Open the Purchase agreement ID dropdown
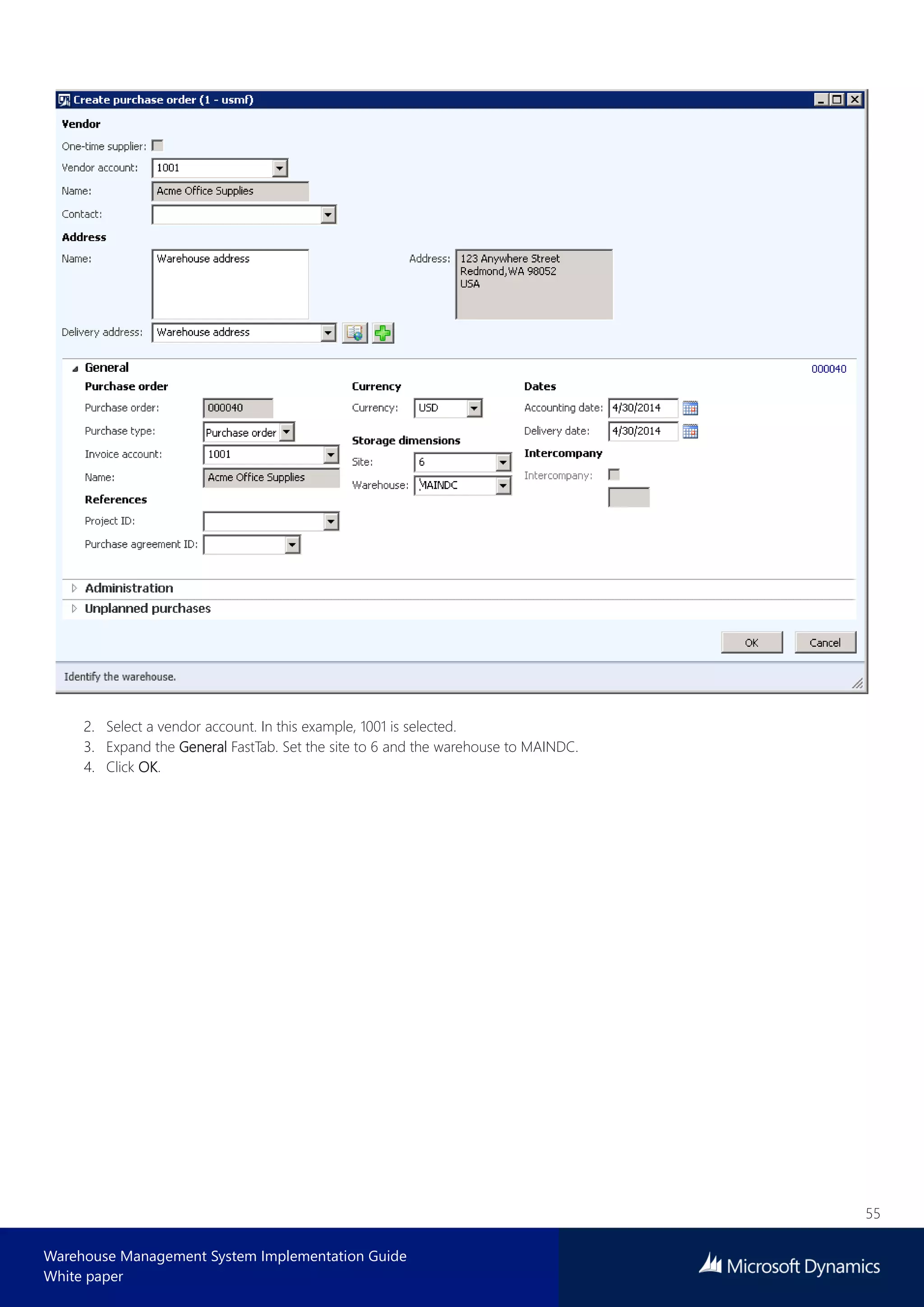The width and height of the screenshot is (924, 1307). pyautogui.click(x=292, y=545)
